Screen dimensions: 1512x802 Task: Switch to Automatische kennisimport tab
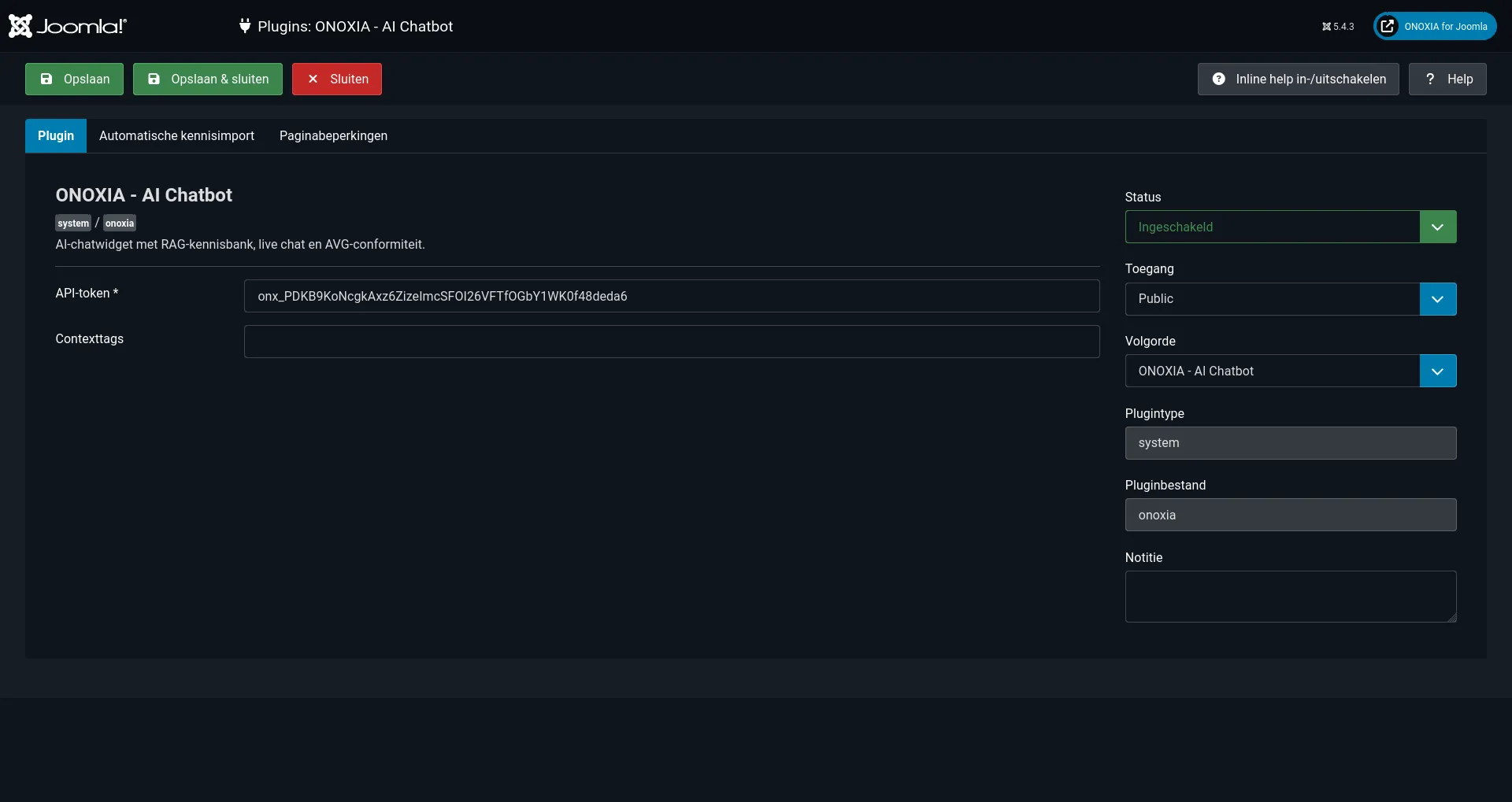[176, 135]
